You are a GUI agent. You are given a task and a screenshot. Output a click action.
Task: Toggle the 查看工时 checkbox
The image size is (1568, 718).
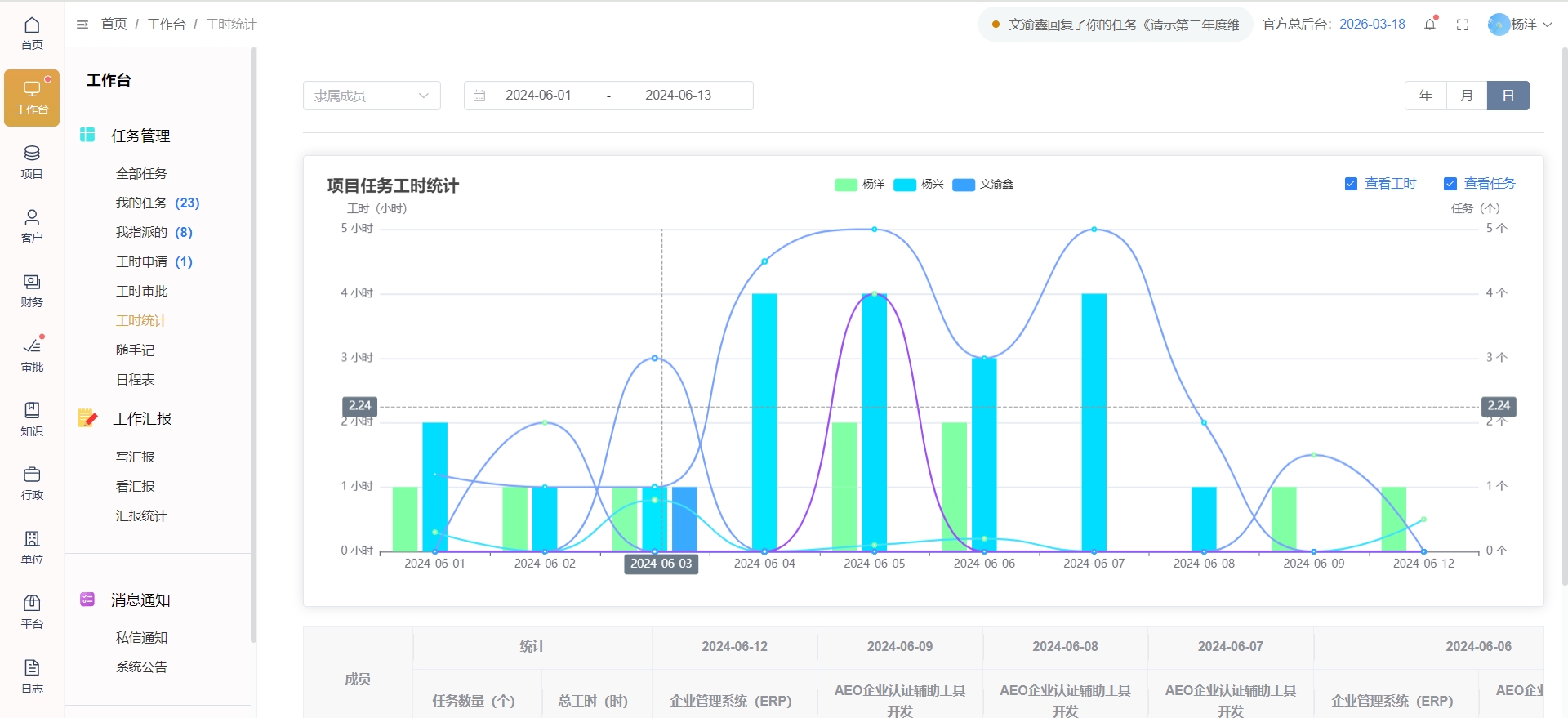point(1351,184)
